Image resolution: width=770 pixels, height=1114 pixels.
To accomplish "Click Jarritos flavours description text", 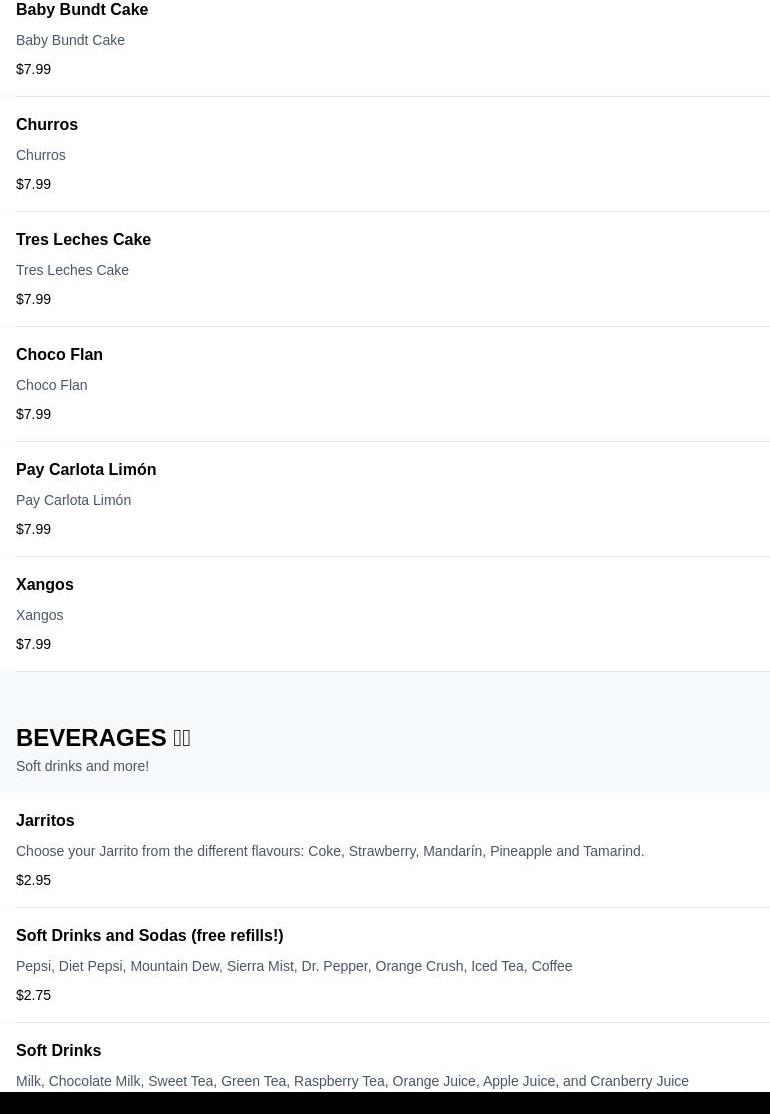I will pos(330,851).
